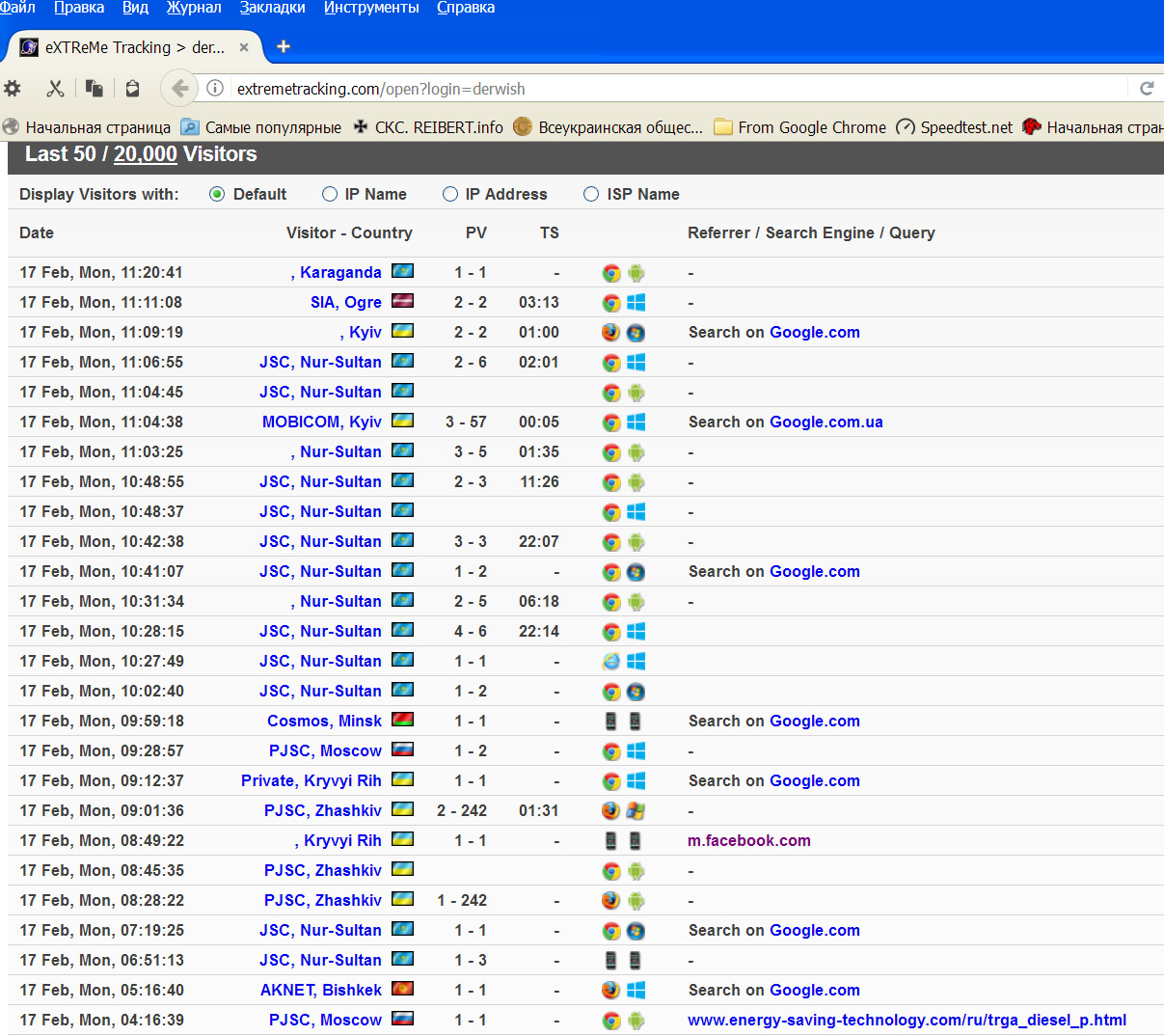The width and height of the screenshot is (1164, 1036).
Task: Open the Вид menu
Action: point(135,8)
